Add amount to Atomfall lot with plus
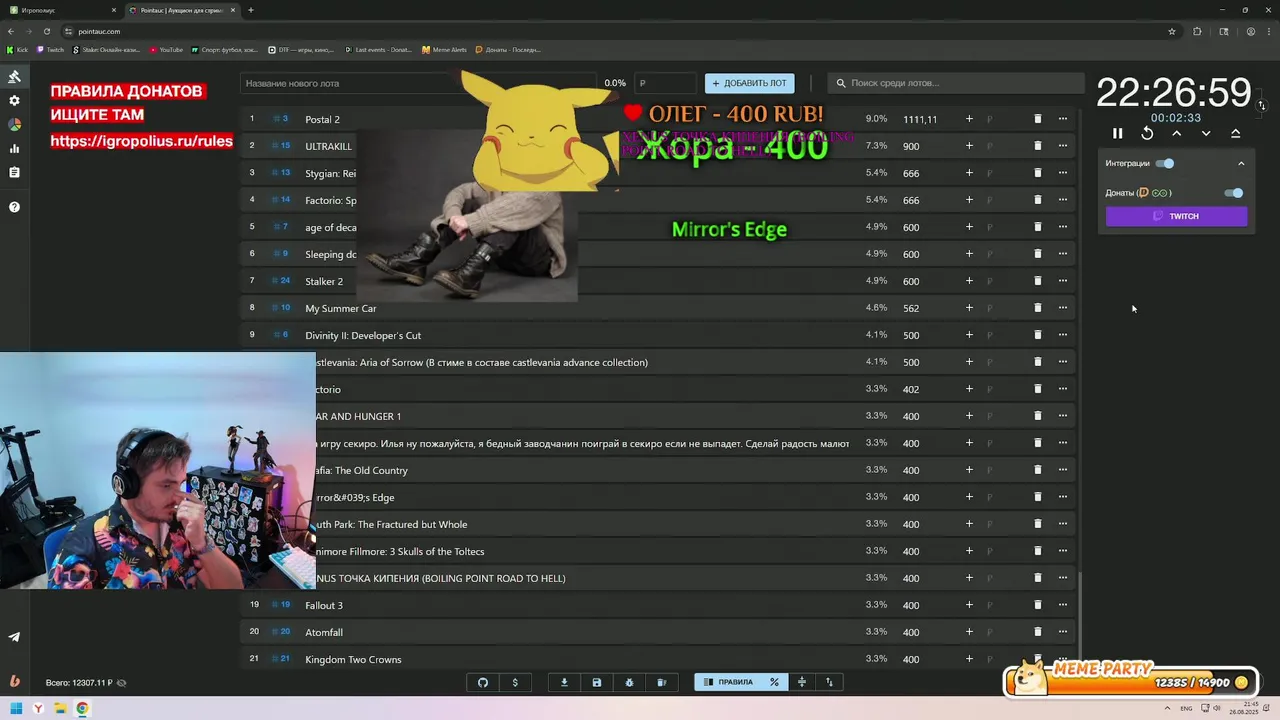The width and height of the screenshot is (1280, 720). pos(969,632)
